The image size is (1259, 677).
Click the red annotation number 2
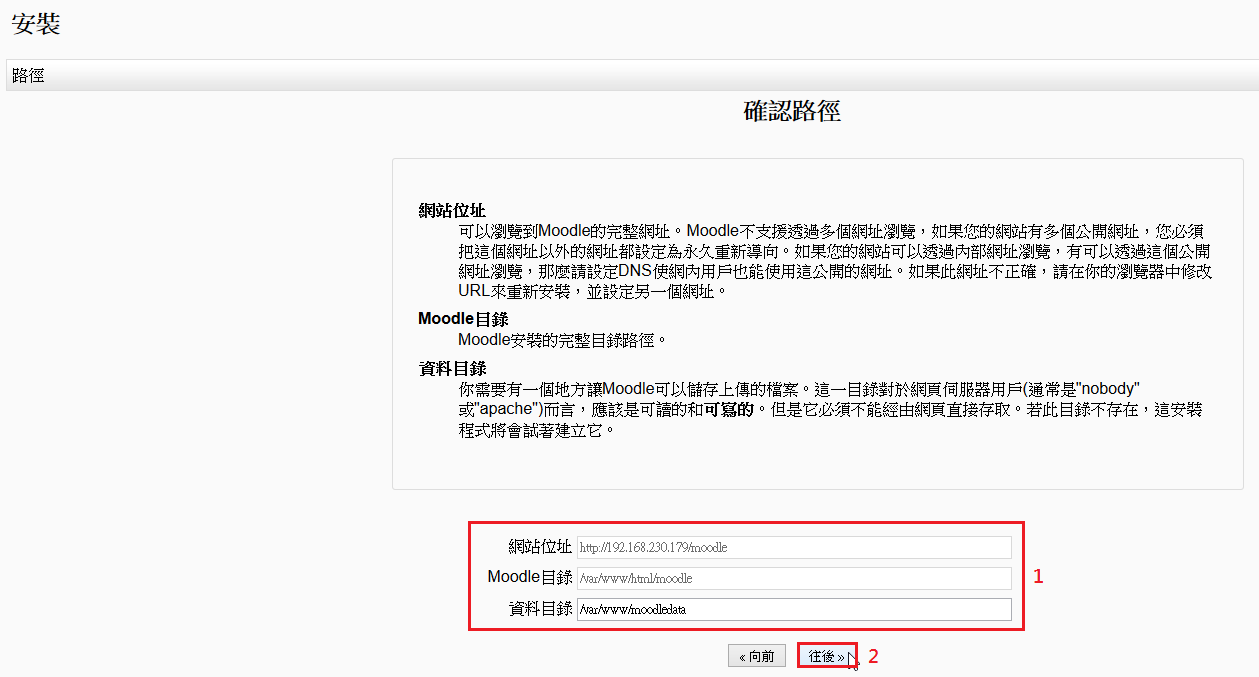pos(872,657)
